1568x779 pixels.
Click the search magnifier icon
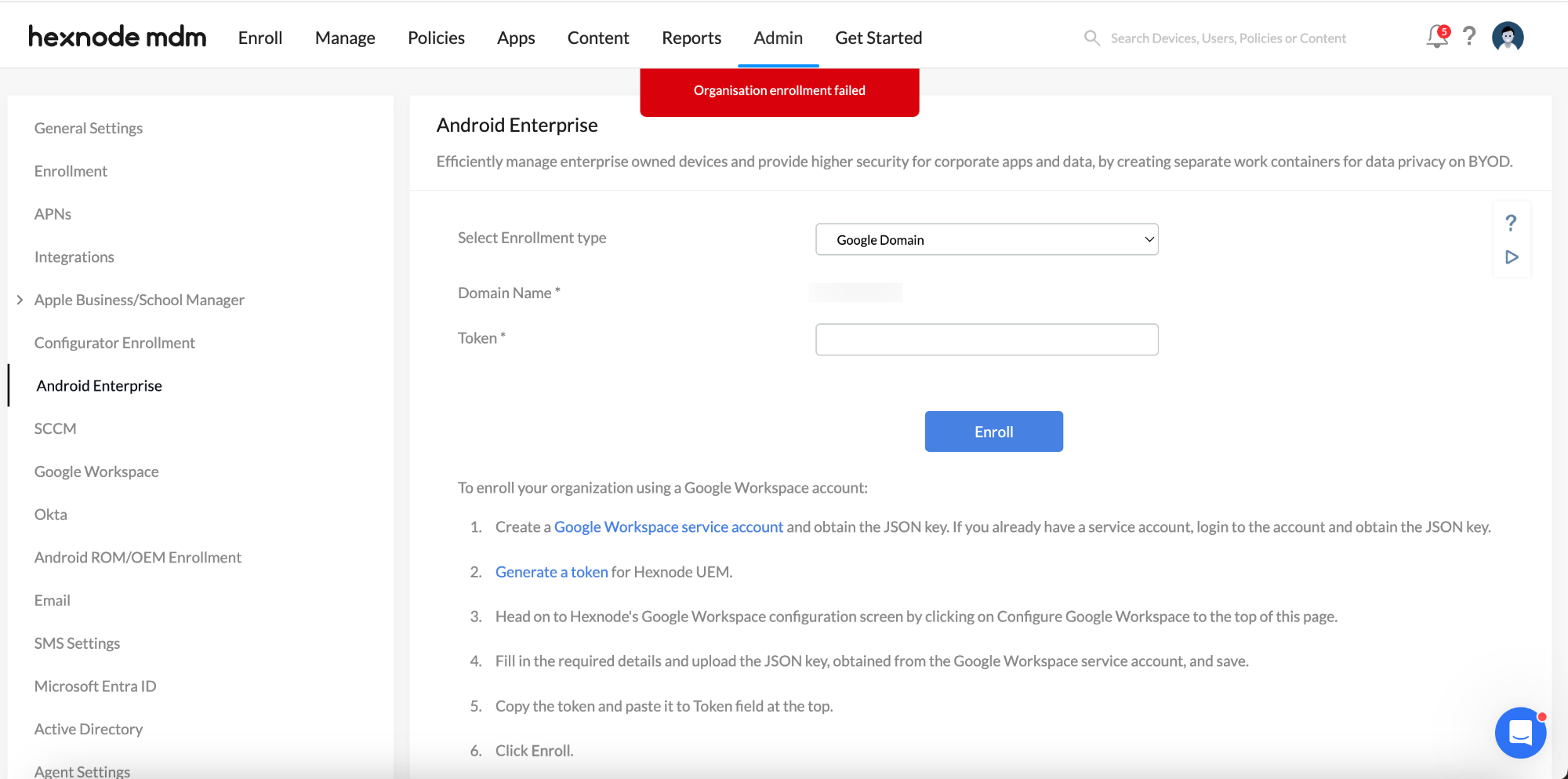coord(1091,38)
